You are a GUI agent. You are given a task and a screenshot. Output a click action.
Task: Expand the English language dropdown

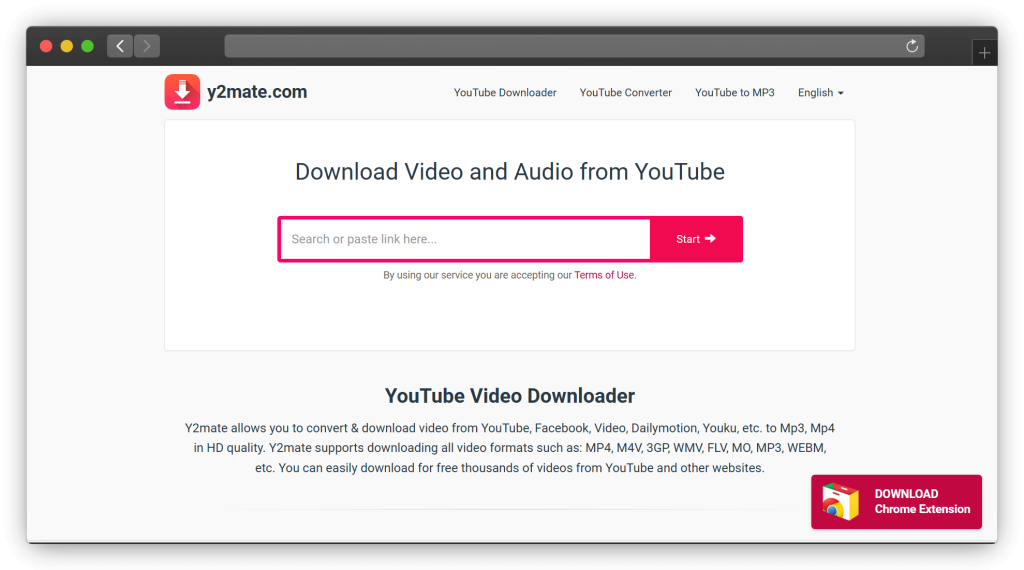(x=820, y=93)
